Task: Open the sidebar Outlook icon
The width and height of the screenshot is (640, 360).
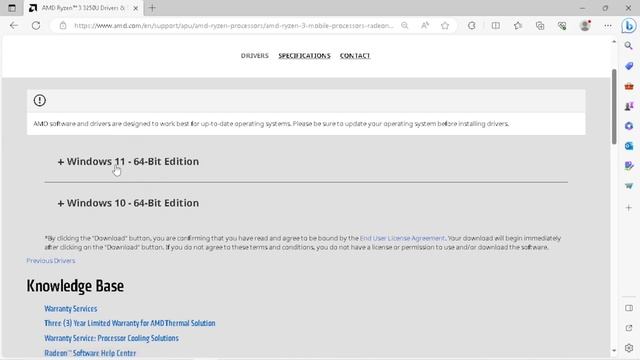Action: click(x=629, y=146)
